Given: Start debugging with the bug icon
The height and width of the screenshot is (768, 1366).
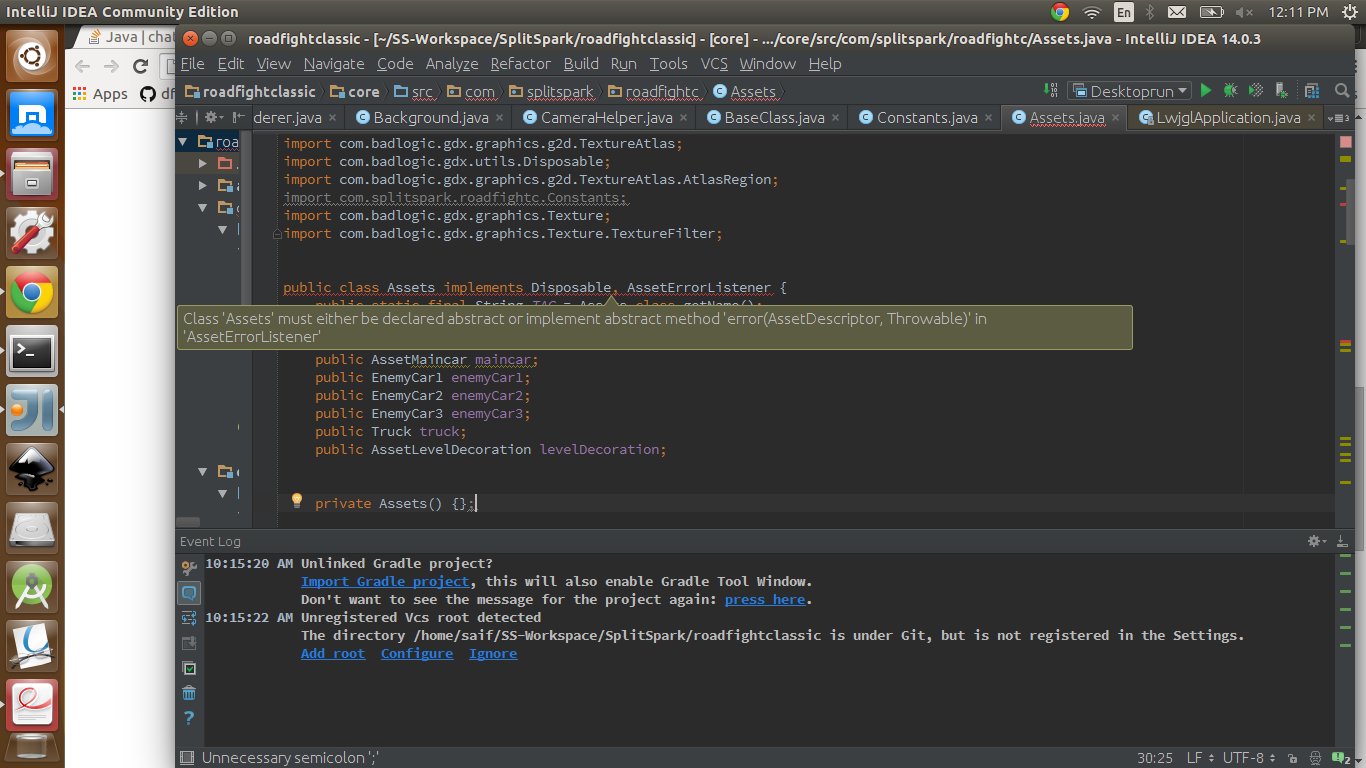Looking at the screenshot, I should [1231, 91].
